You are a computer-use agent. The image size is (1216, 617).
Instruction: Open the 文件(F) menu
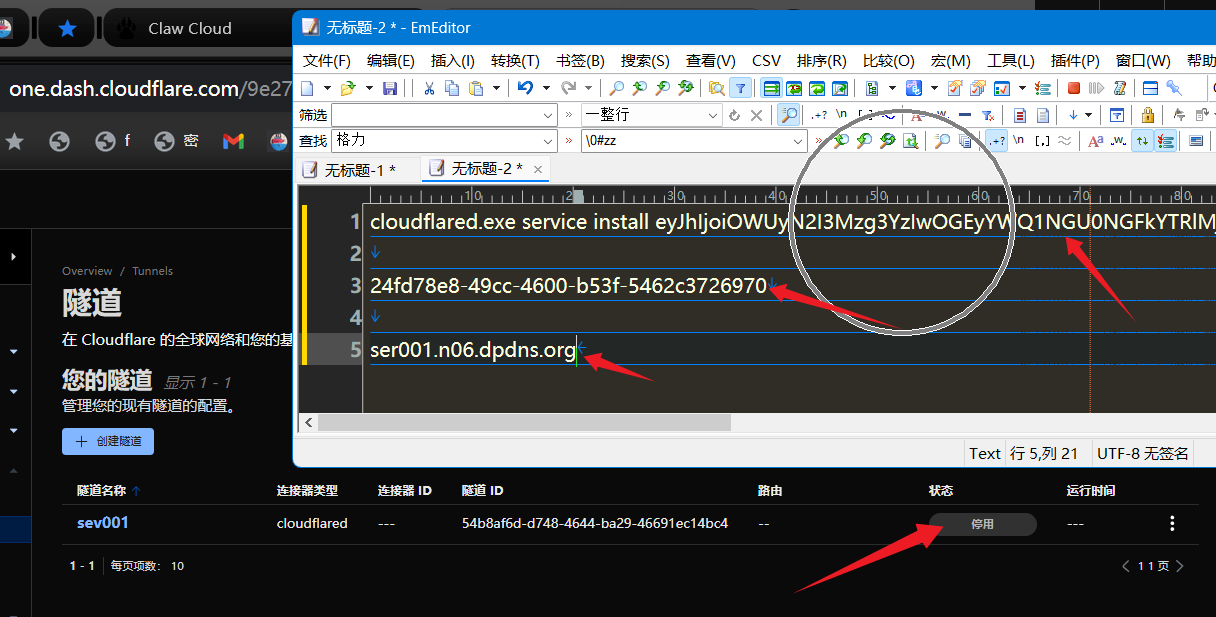pyautogui.click(x=327, y=60)
